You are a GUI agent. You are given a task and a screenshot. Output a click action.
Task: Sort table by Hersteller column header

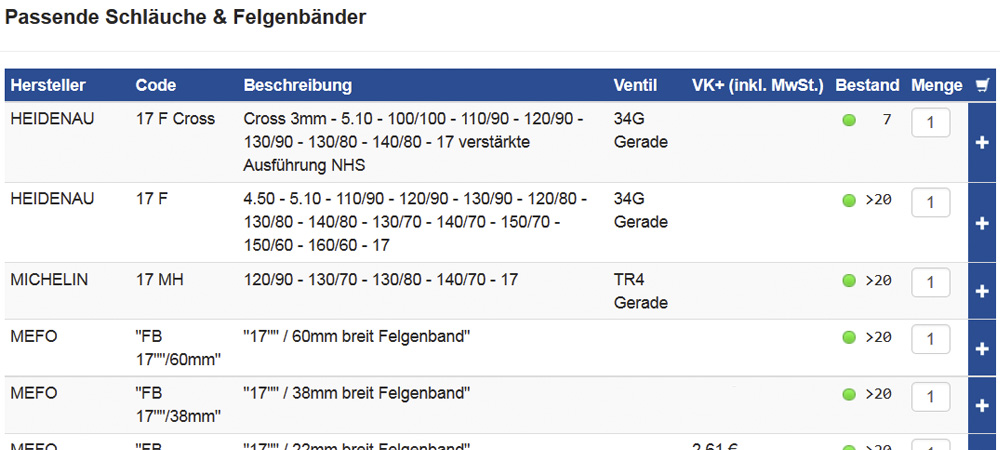point(48,85)
